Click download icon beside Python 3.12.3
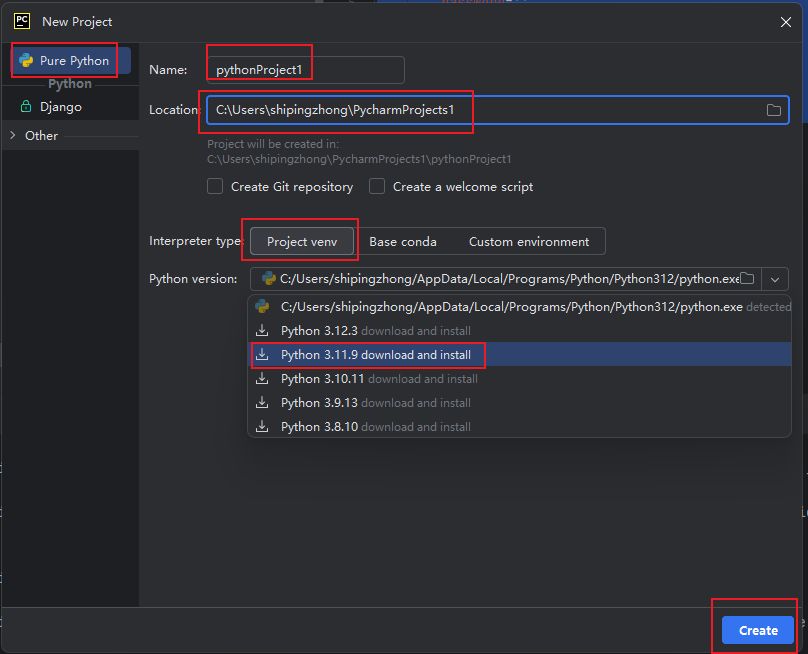This screenshot has width=808, height=654. click(x=263, y=331)
